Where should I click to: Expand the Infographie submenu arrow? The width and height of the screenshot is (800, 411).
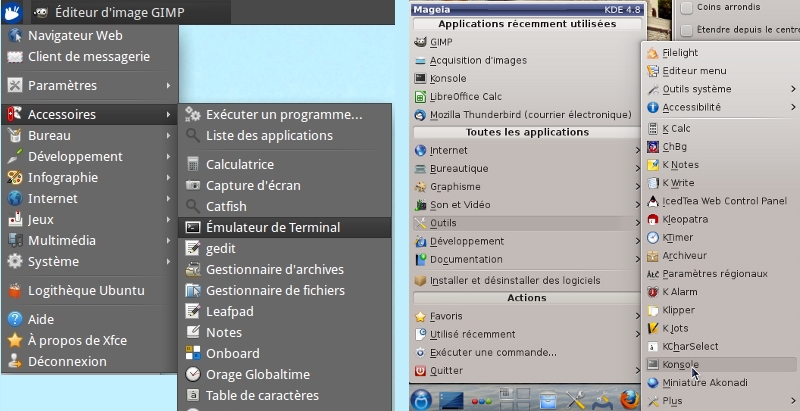click(168, 177)
